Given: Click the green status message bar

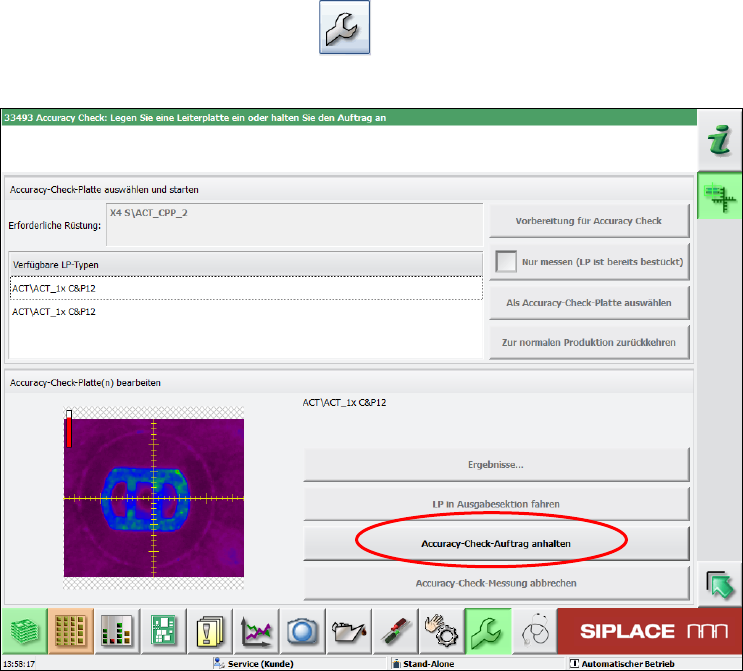Looking at the screenshot, I should coord(349,118).
